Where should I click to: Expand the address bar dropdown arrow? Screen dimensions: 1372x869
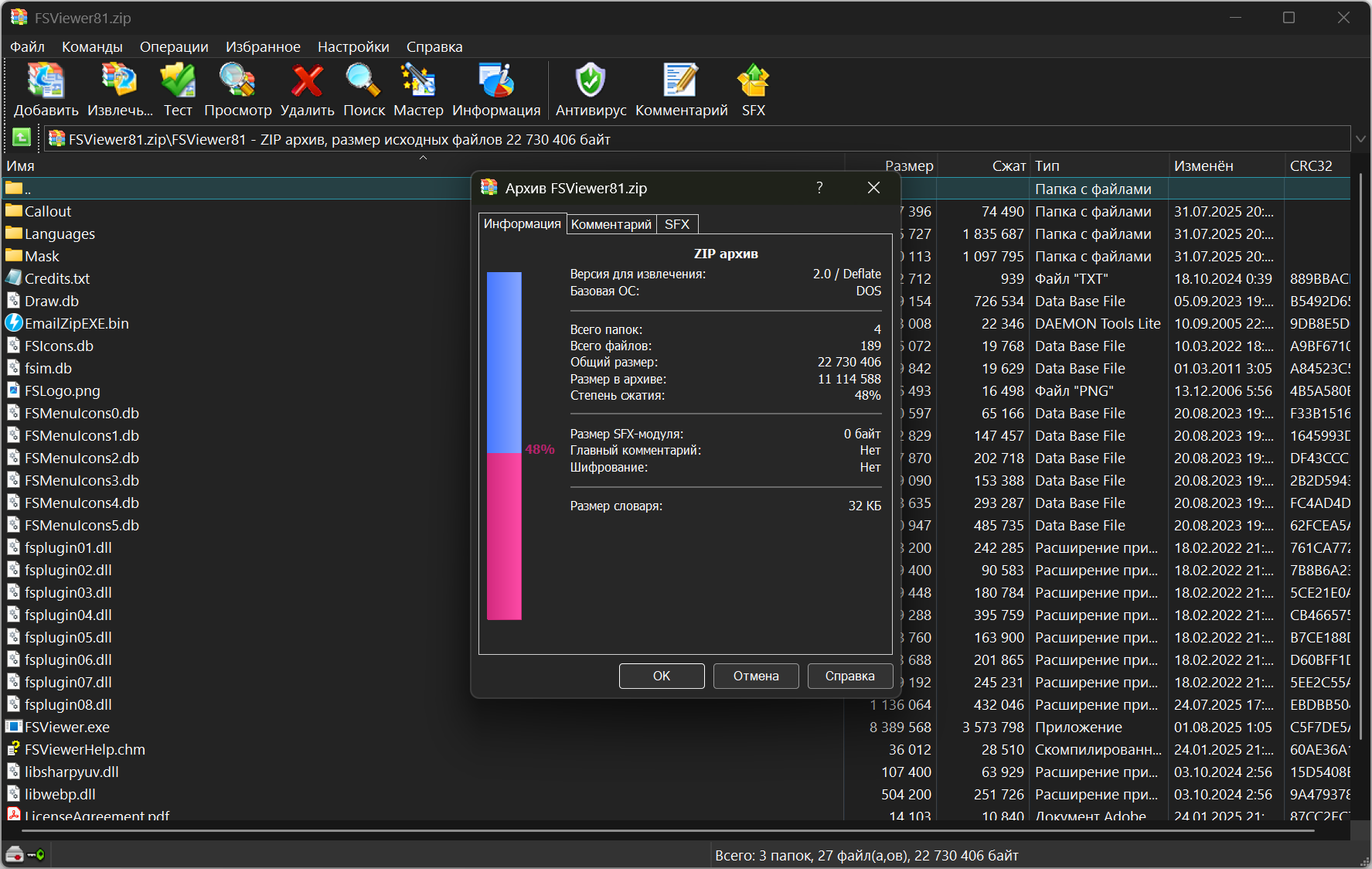tap(1360, 139)
